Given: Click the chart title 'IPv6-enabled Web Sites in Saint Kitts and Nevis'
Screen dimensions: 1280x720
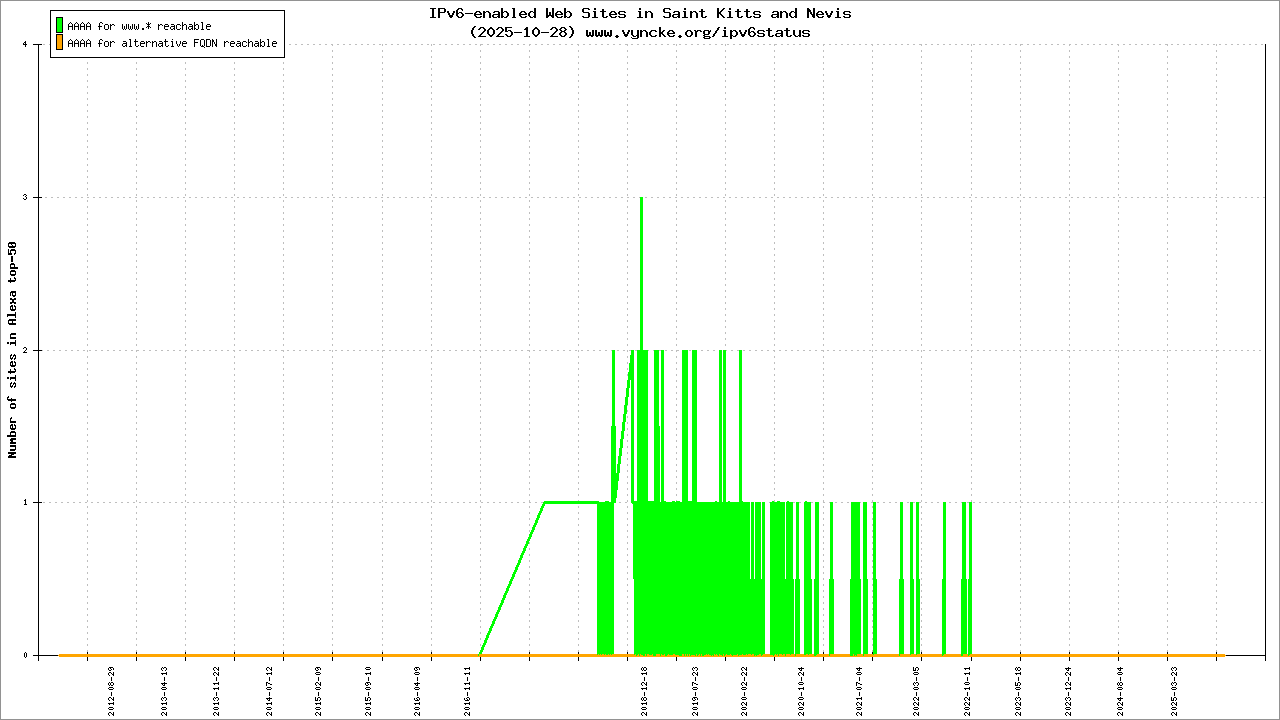Looking at the screenshot, I should coord(640,14).
